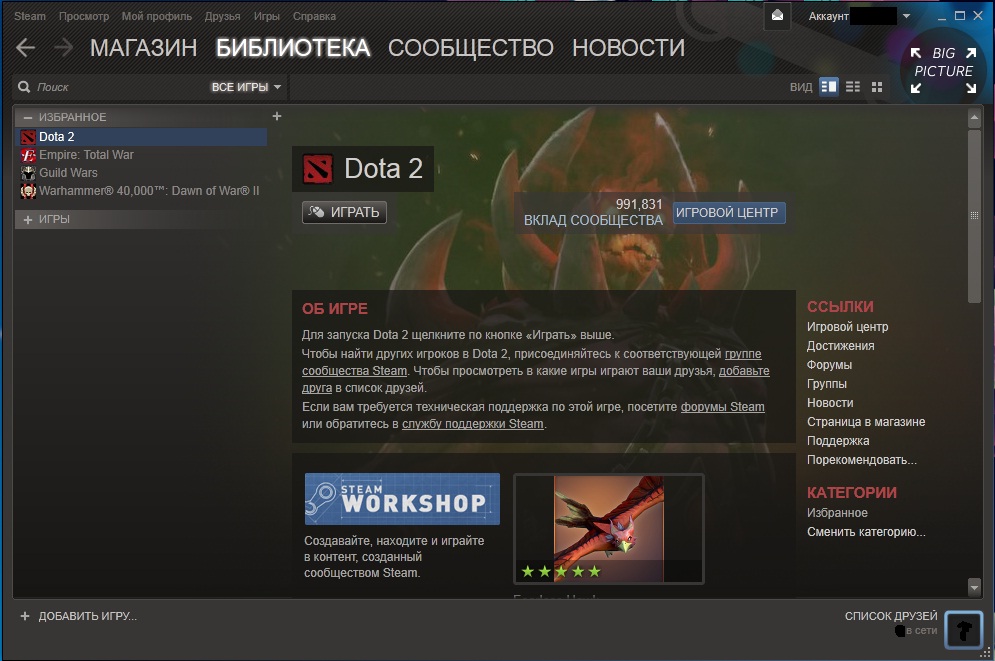Switch to list view icon

tap(853, 87)
